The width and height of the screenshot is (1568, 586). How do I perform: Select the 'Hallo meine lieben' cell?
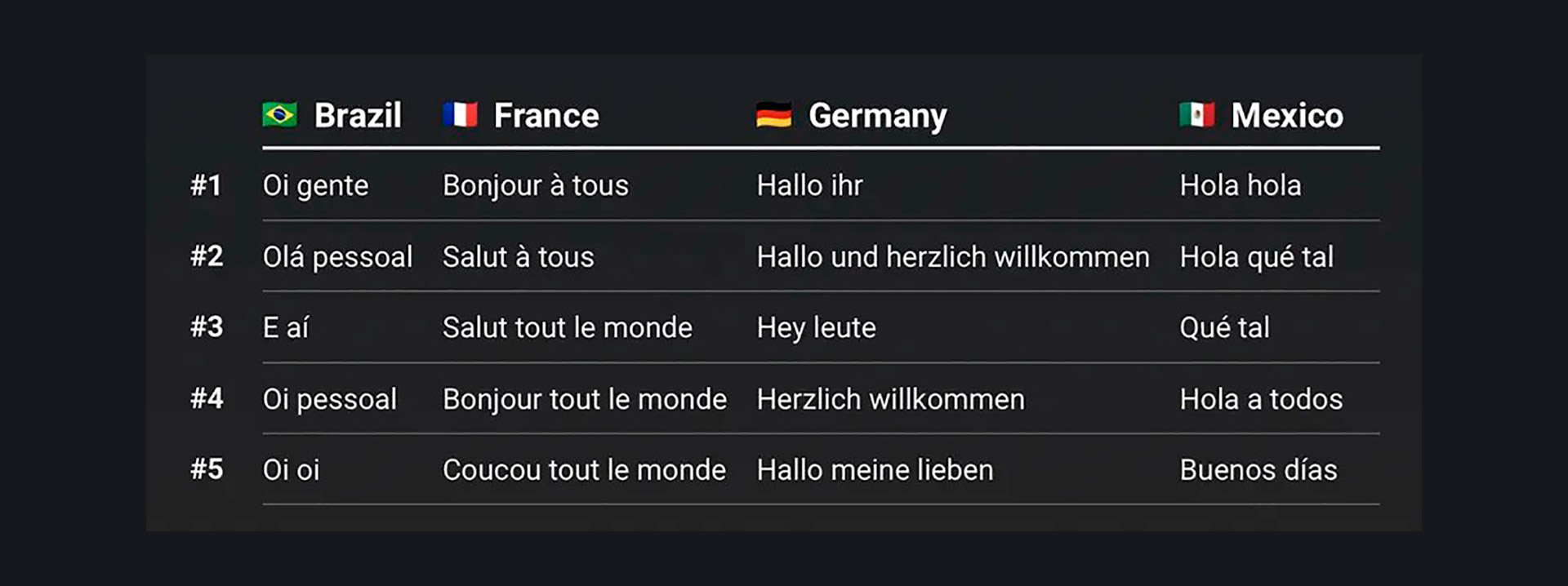tap(875, 470)
